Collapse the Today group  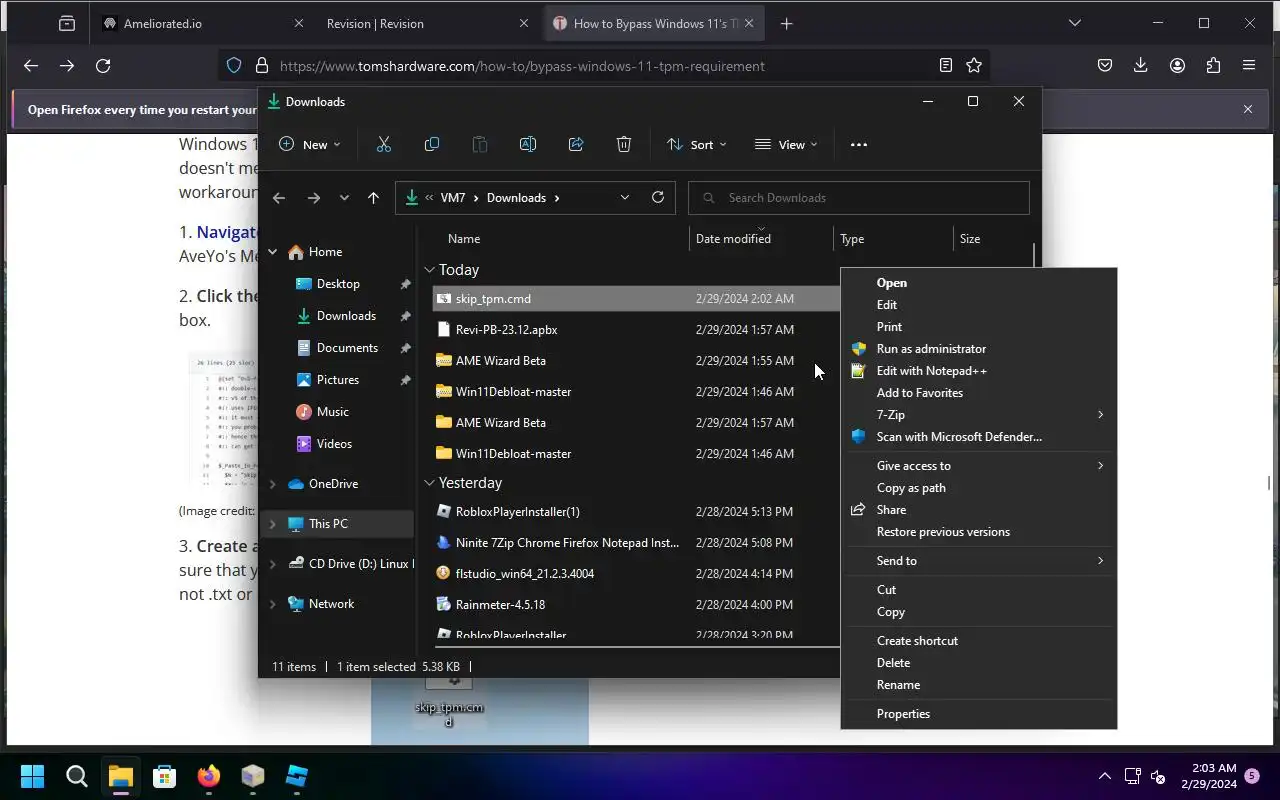tap(430, 269)
